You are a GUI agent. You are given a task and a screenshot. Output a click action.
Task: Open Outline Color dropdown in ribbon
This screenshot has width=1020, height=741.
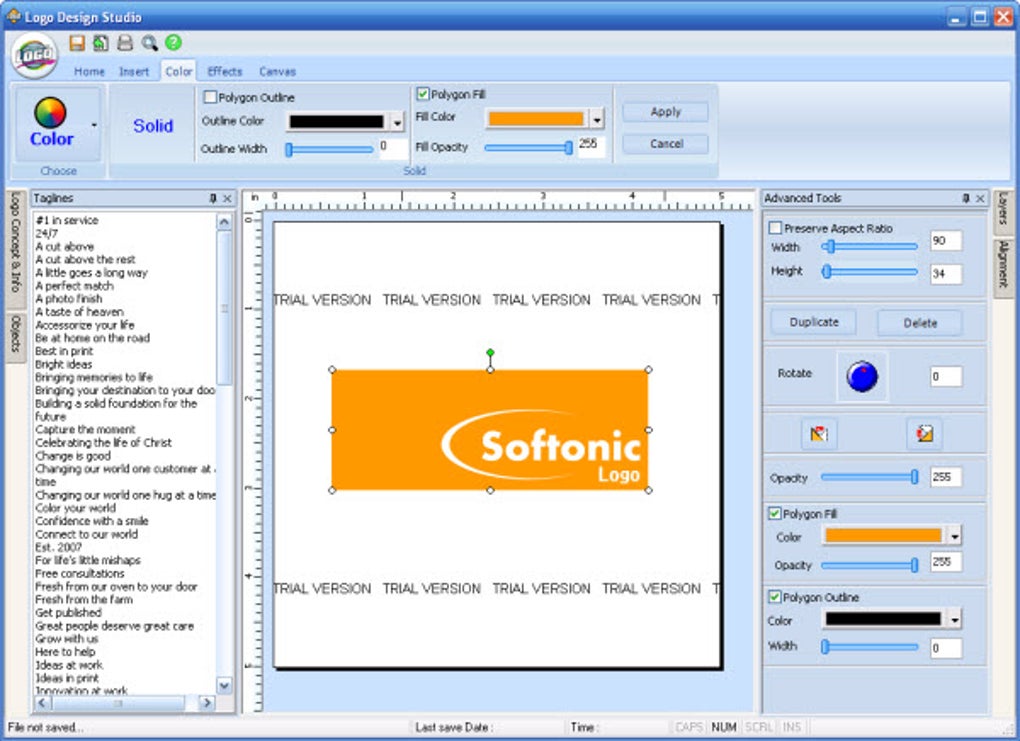(x=397, y=122)
